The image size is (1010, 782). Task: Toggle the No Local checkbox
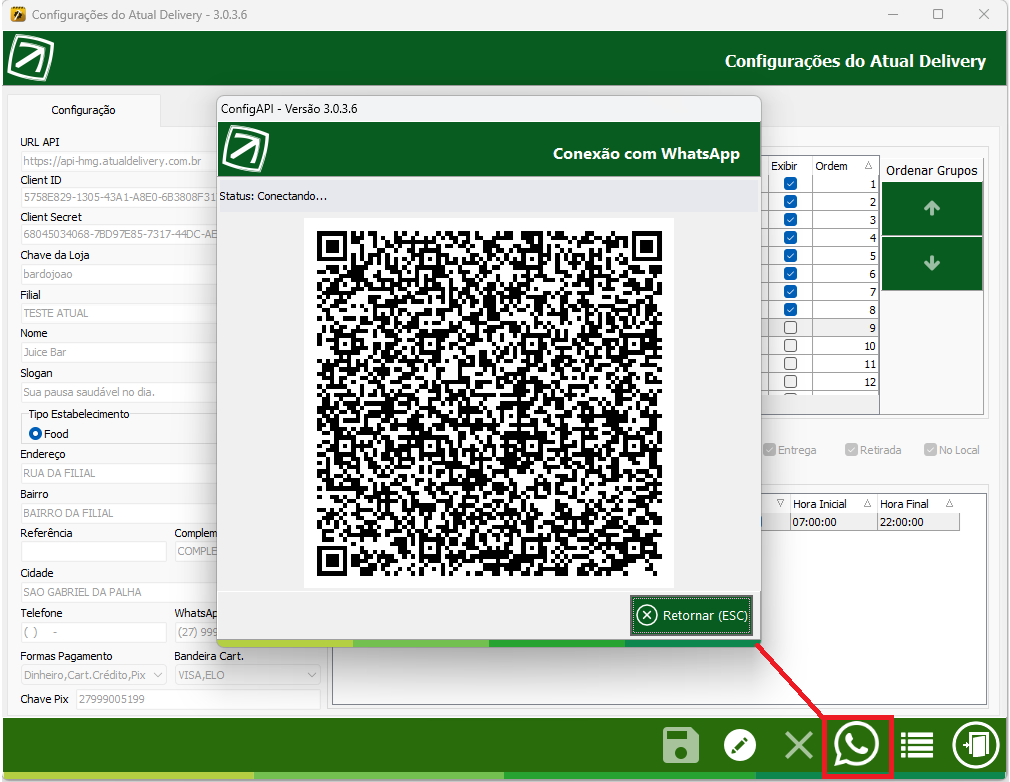(x=929, y=450)
